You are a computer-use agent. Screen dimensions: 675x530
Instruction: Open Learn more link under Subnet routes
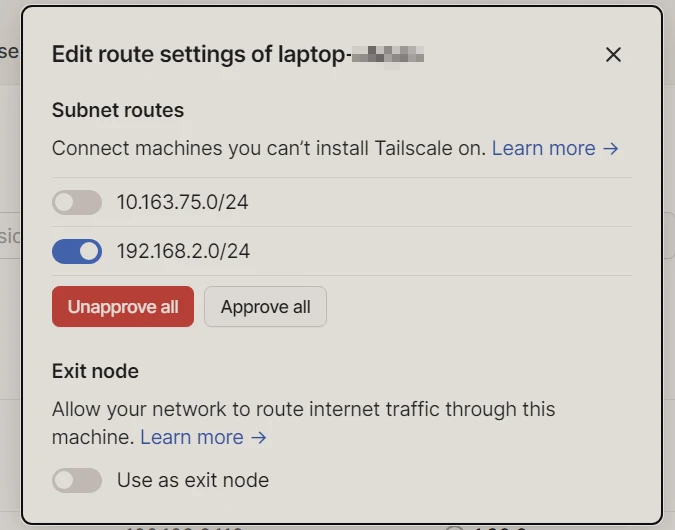[543, 148]
